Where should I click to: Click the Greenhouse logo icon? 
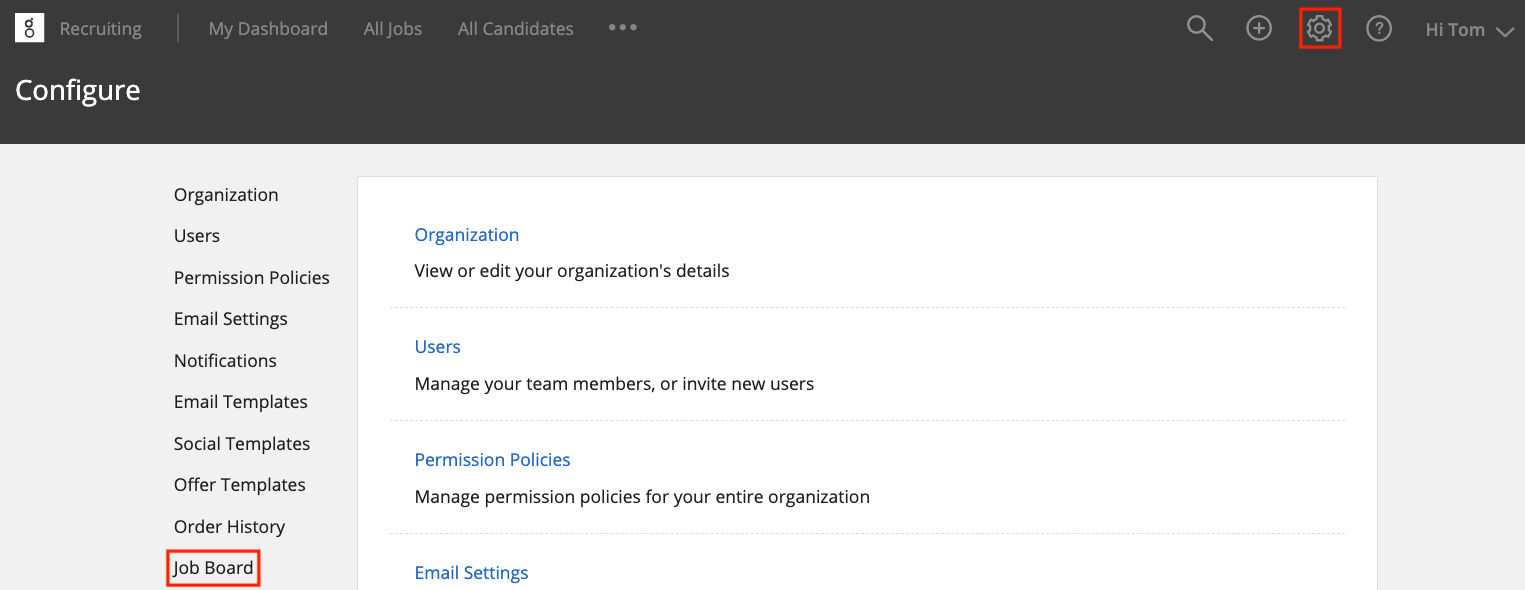click(x=29, y=28)
